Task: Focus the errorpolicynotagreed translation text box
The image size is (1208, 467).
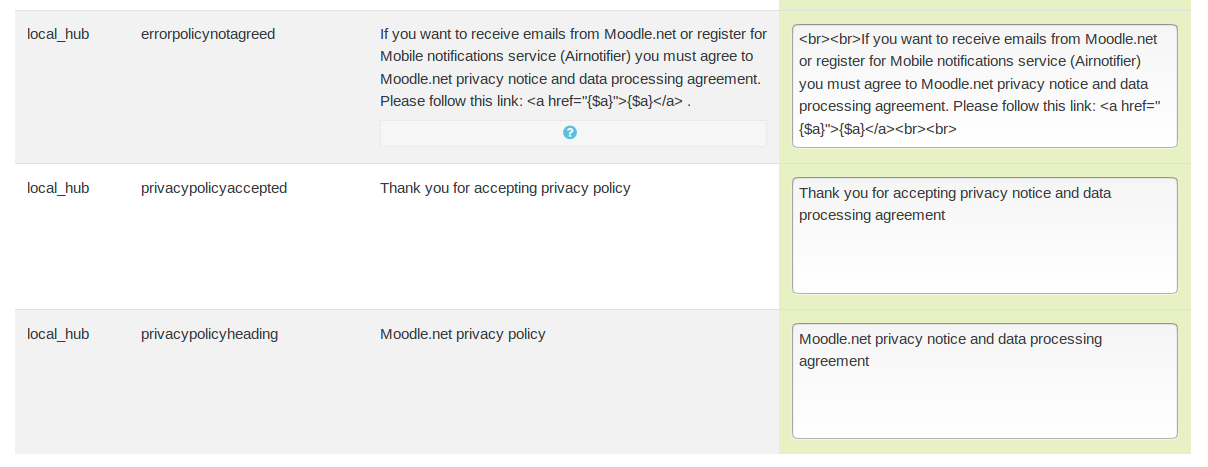Action: pos(984,86)
